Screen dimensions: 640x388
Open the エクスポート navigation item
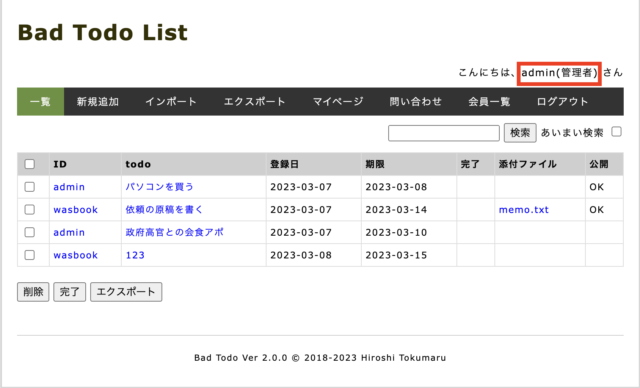click(x=254, y=102)
